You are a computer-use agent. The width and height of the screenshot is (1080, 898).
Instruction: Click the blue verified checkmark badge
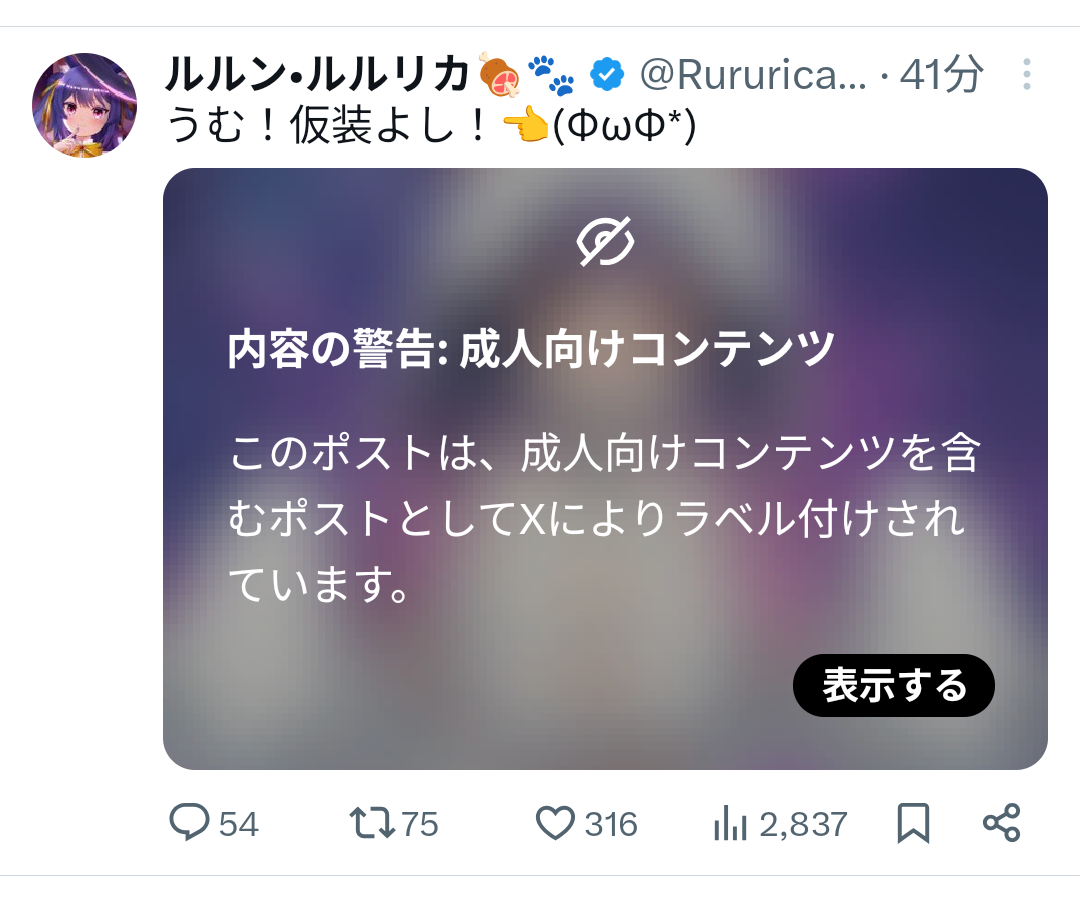(x=607, y=74)
